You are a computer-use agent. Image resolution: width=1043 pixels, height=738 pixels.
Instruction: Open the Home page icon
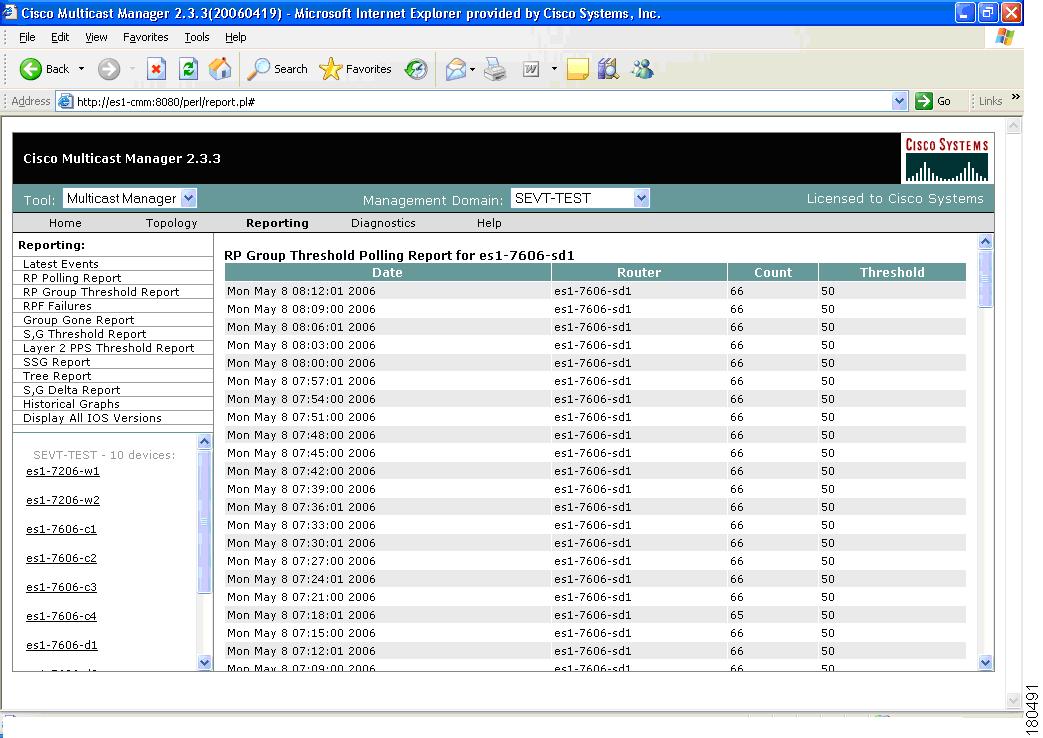[220, 69]
